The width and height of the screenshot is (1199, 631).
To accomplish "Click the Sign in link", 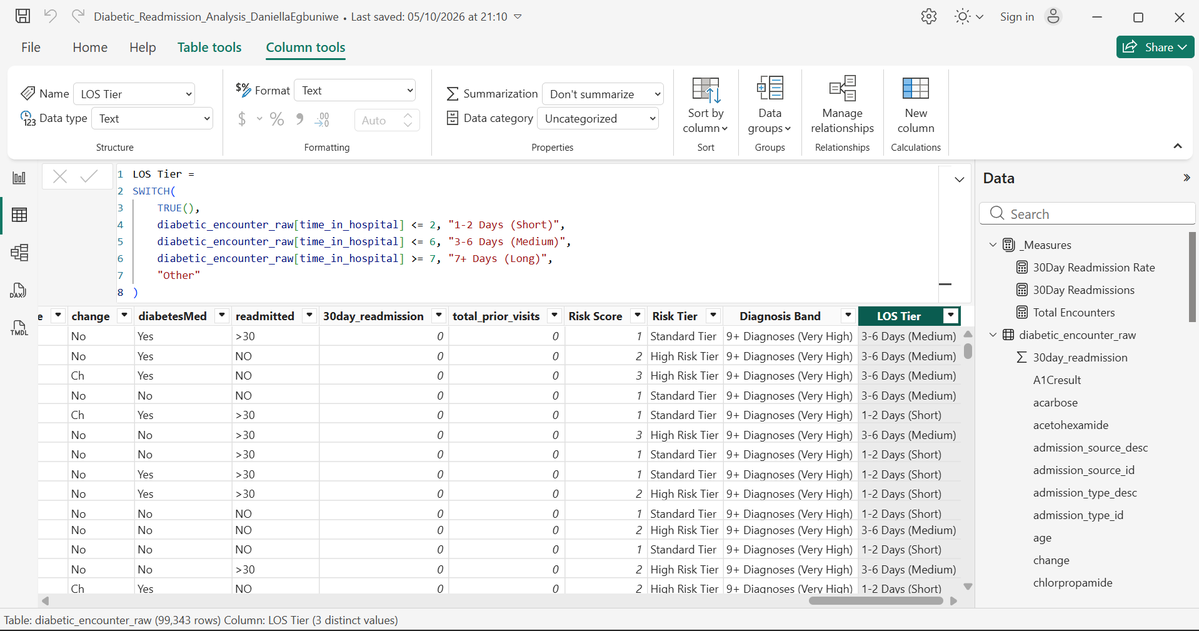I will pos(1016,17).
